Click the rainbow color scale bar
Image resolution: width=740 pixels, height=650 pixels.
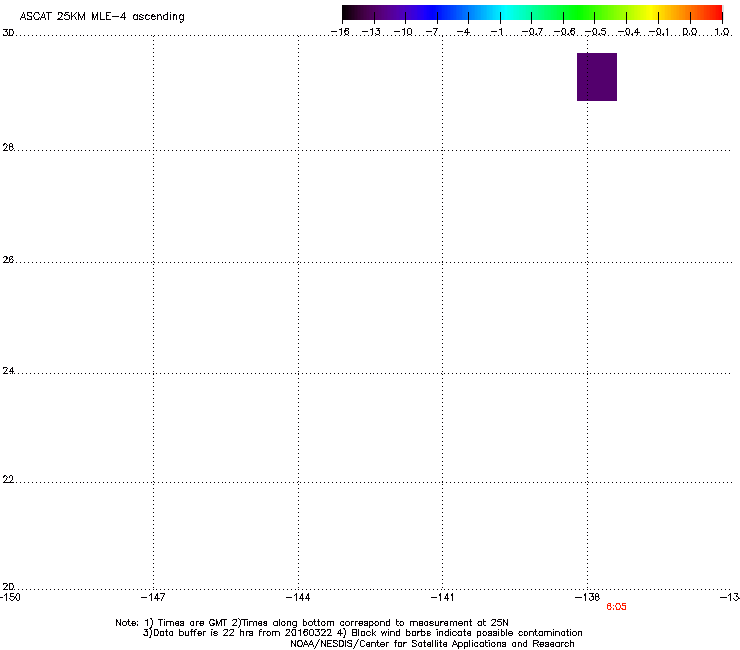coord(532,12)
